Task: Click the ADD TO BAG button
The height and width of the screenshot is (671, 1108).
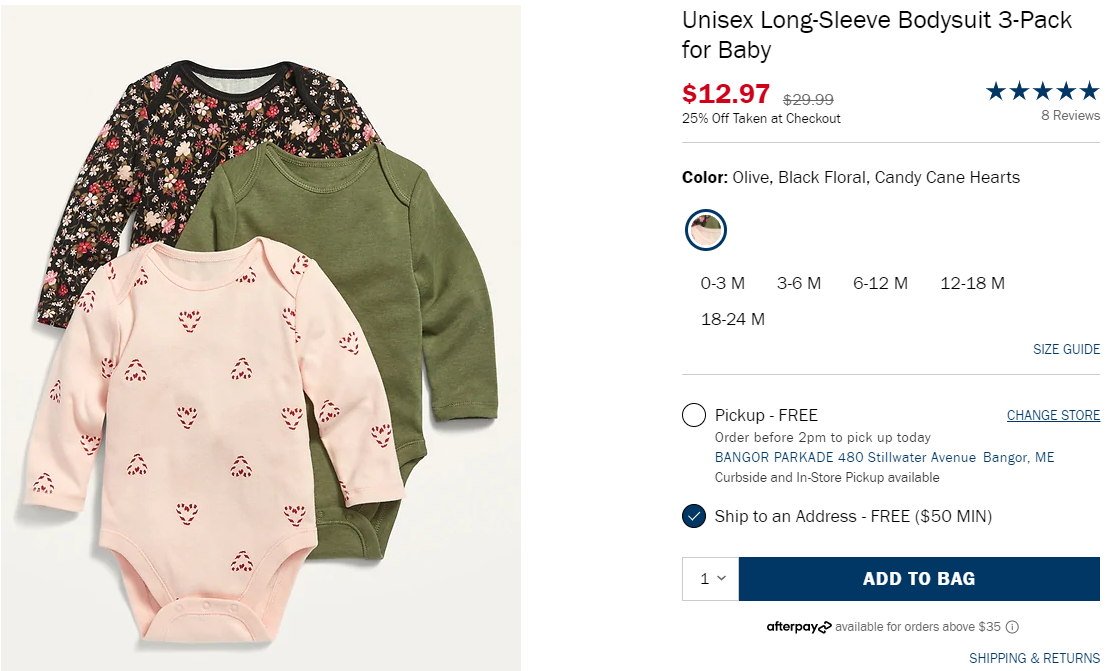Action: pos(918,578)
